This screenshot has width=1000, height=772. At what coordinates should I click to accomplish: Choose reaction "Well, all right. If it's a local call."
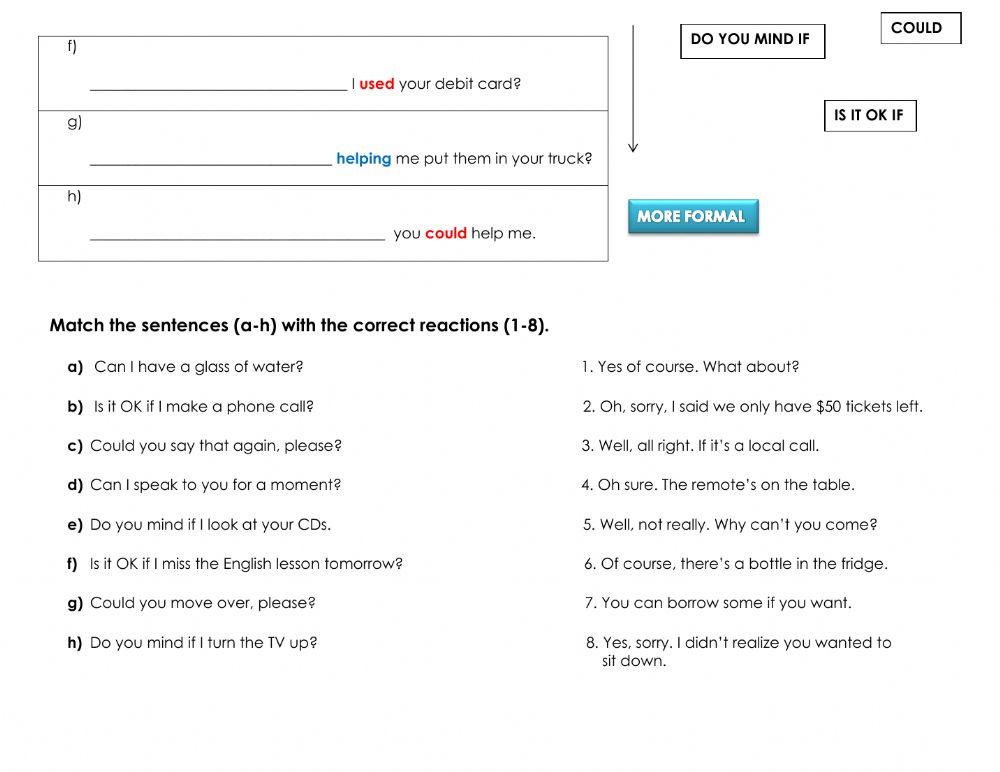[x=700, y=446]
